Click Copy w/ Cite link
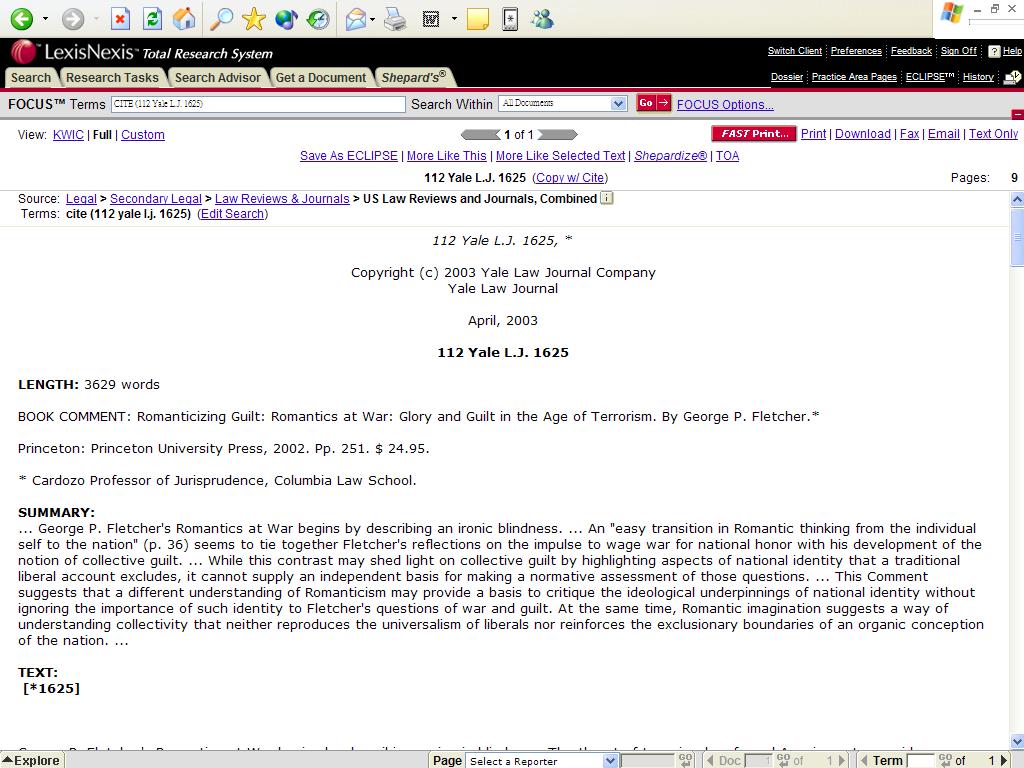The width and height of the screenshot is (1024, 768). coord(570,178)
